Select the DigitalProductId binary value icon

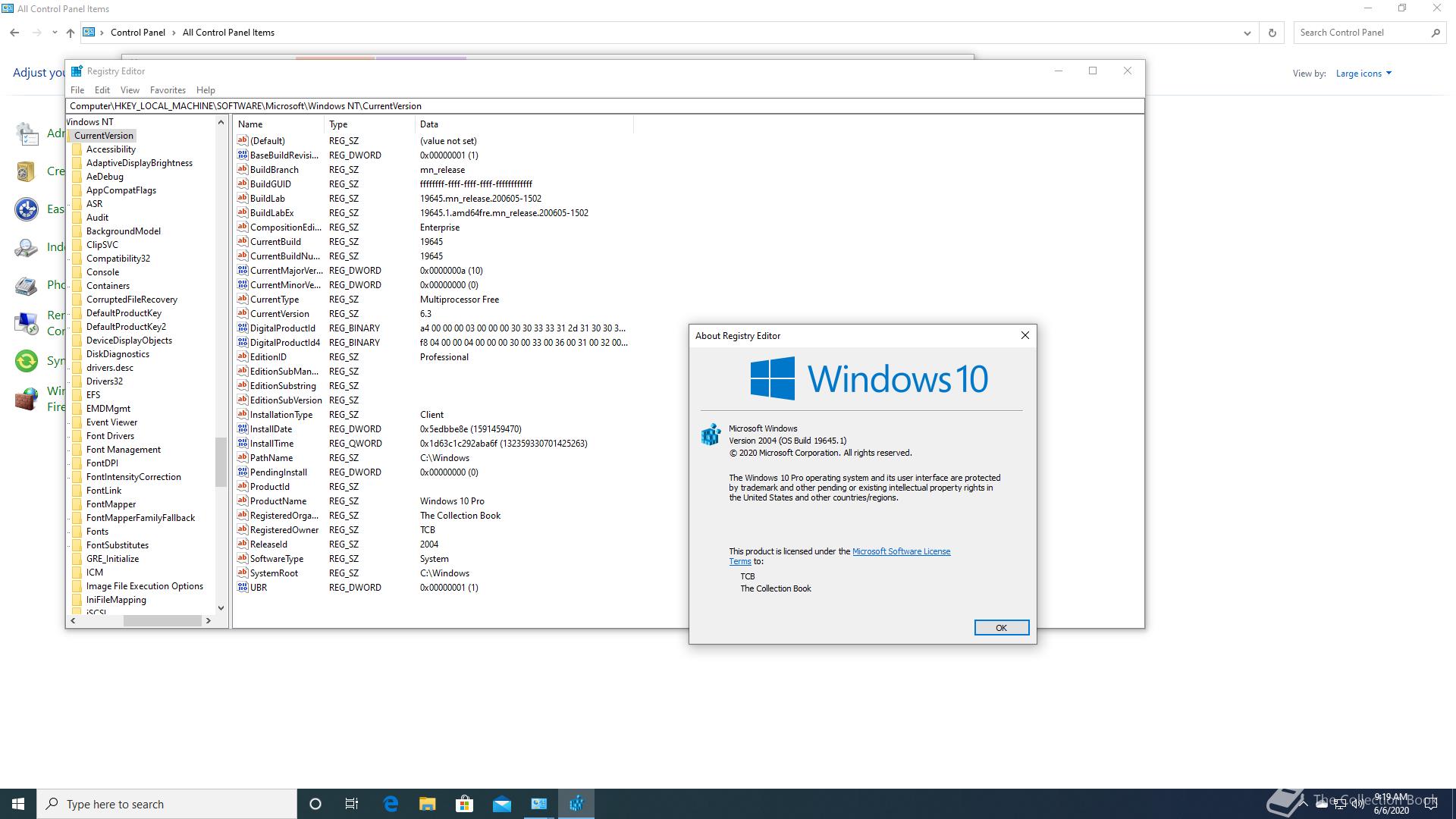tap(243, 328)
